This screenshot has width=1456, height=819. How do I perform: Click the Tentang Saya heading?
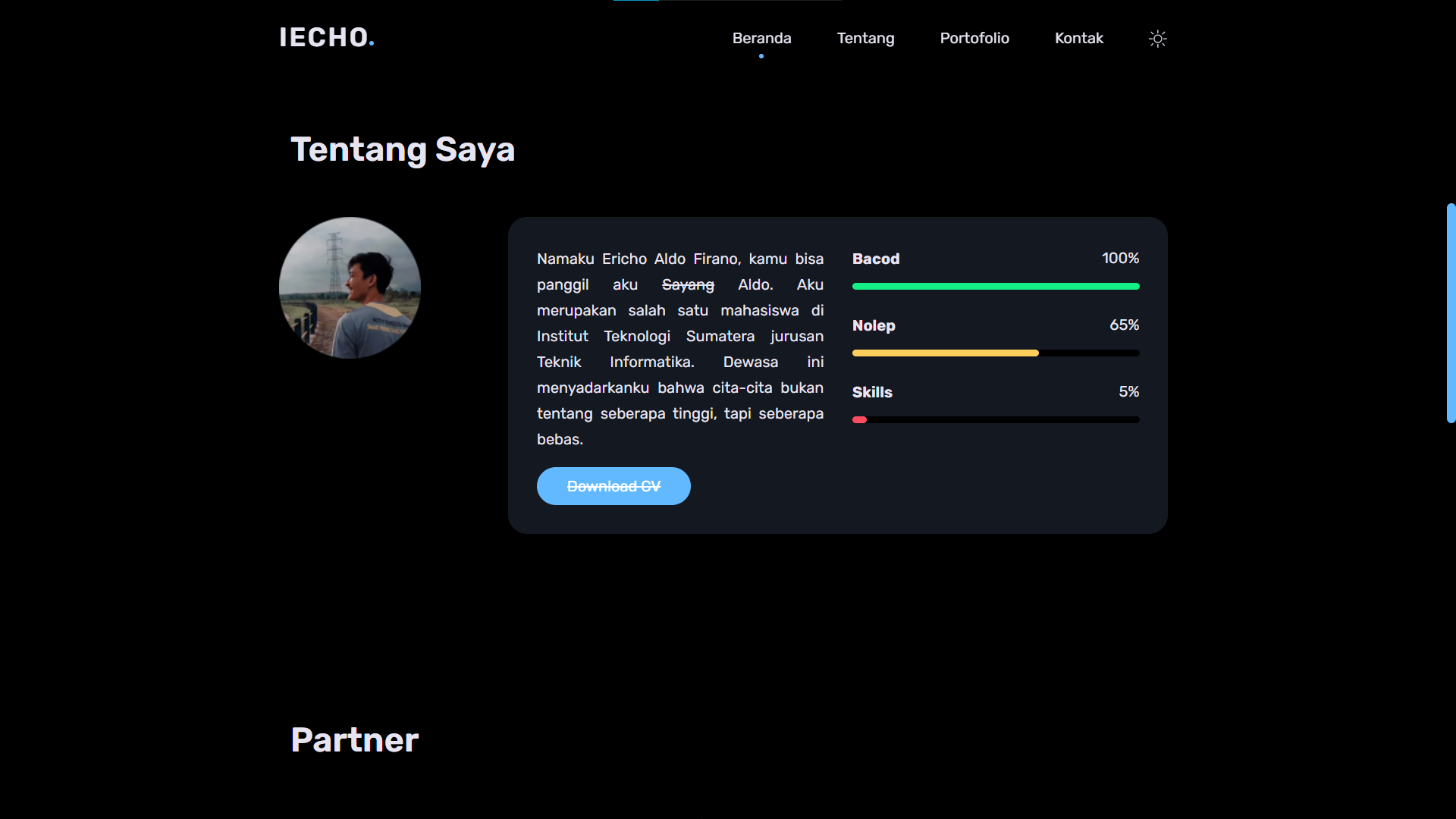[403, 149]
